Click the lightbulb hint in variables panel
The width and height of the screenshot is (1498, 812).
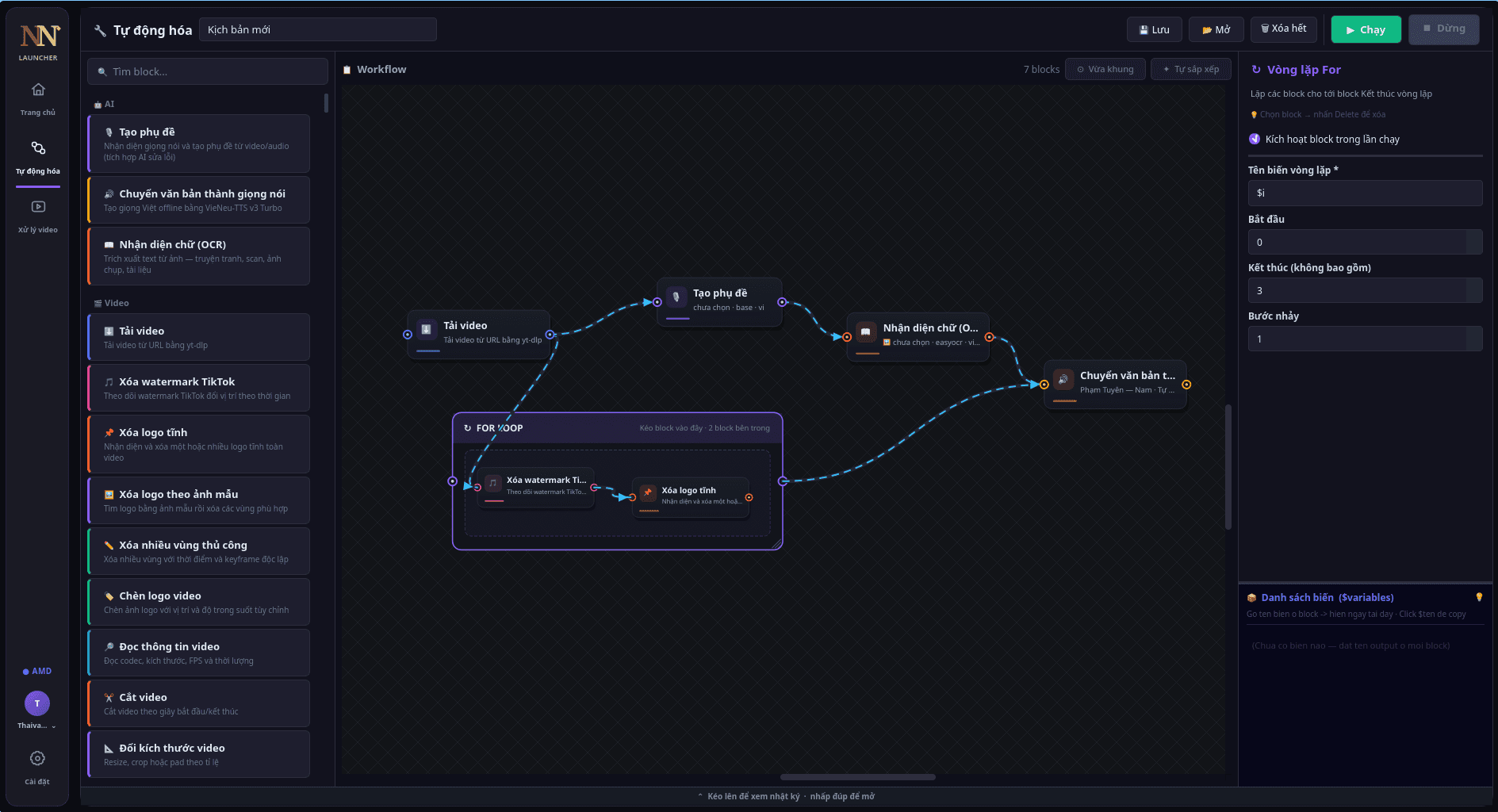(1479, 597)
